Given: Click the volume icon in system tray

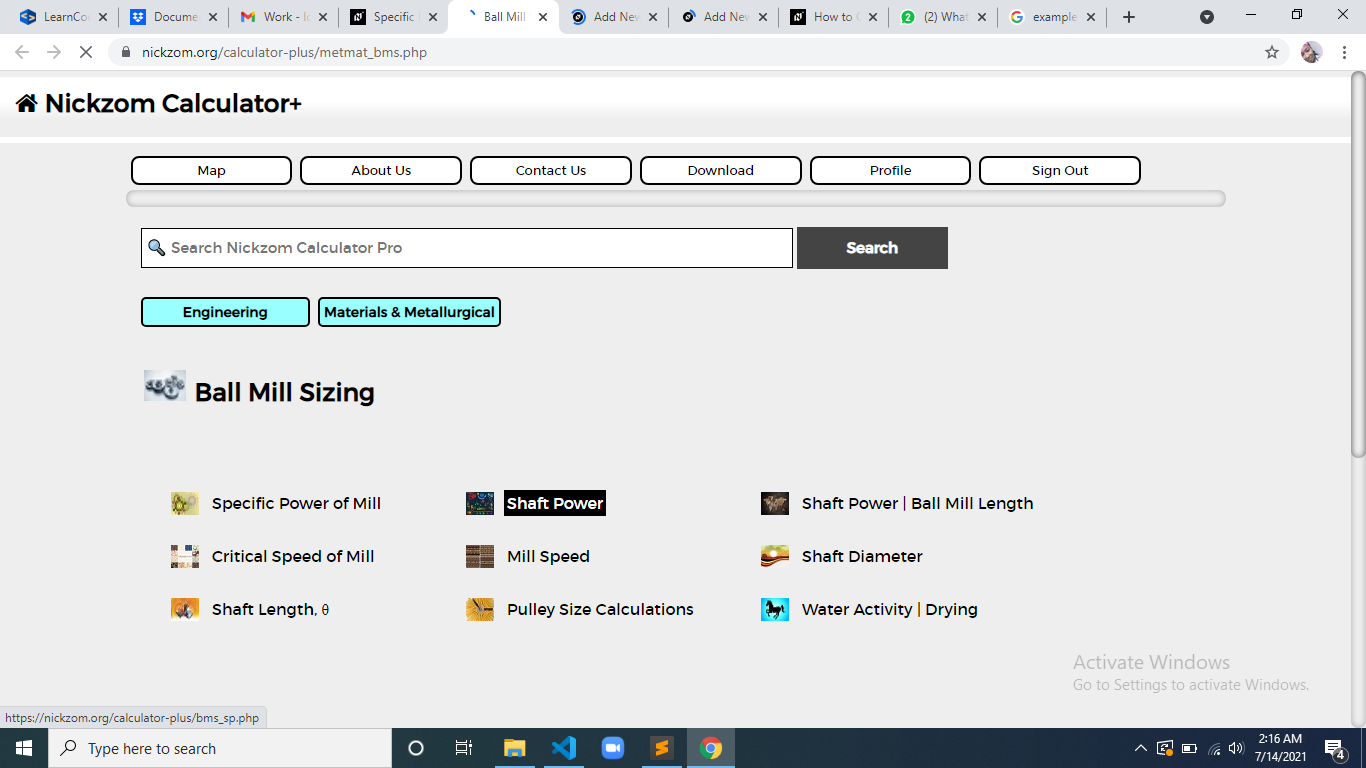Looking at the screenshot, I should point(1236,748).
